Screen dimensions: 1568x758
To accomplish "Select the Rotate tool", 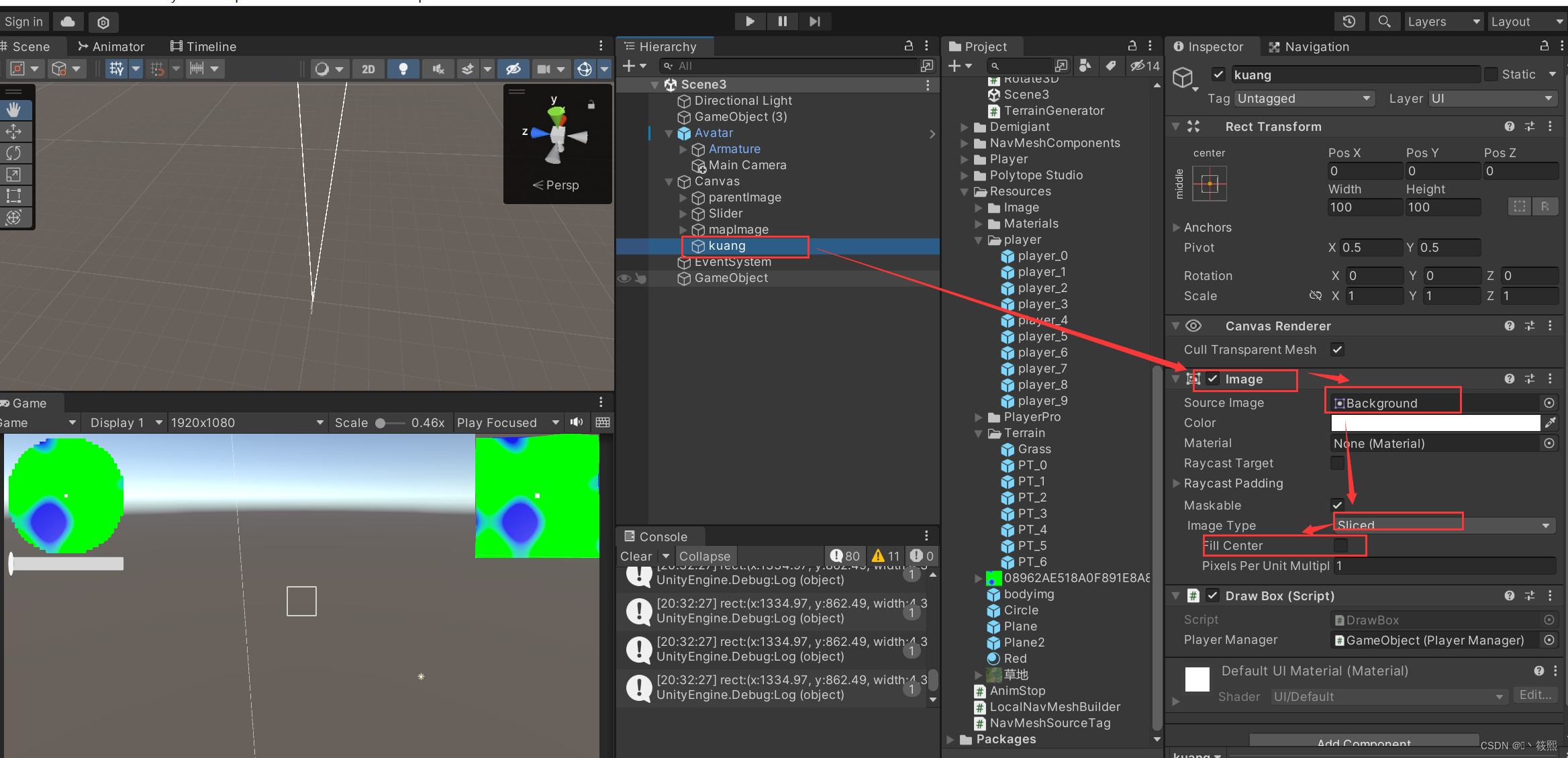I will tap(15, 153).
